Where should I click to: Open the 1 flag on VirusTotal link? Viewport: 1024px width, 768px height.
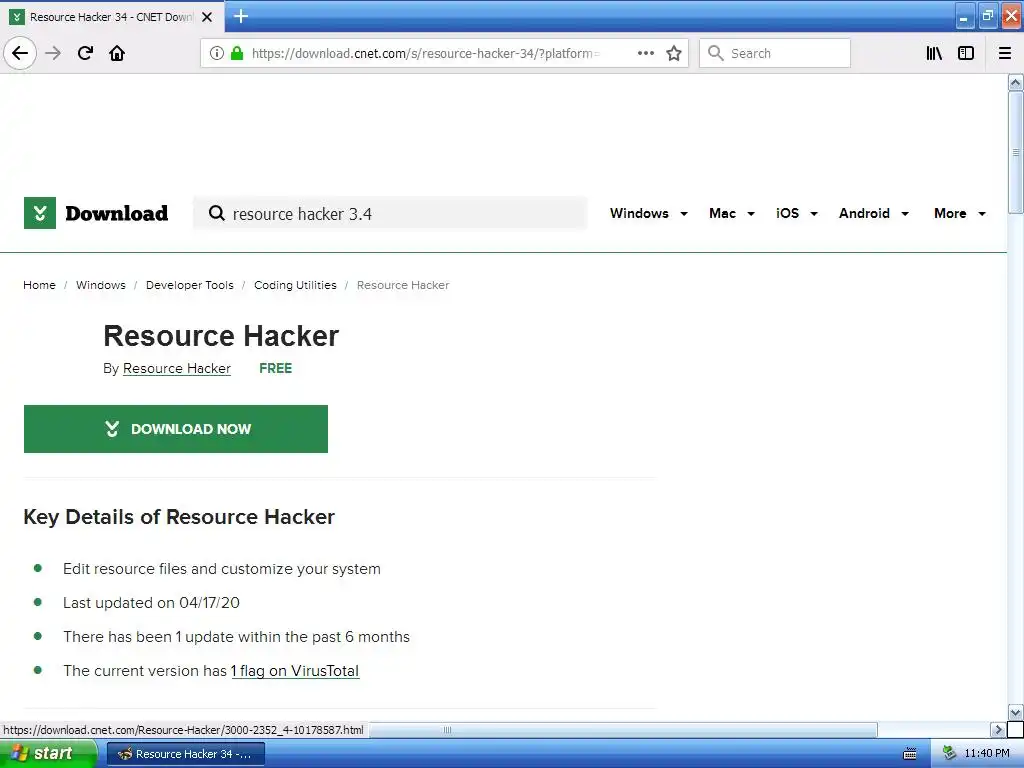click(295, 671)
